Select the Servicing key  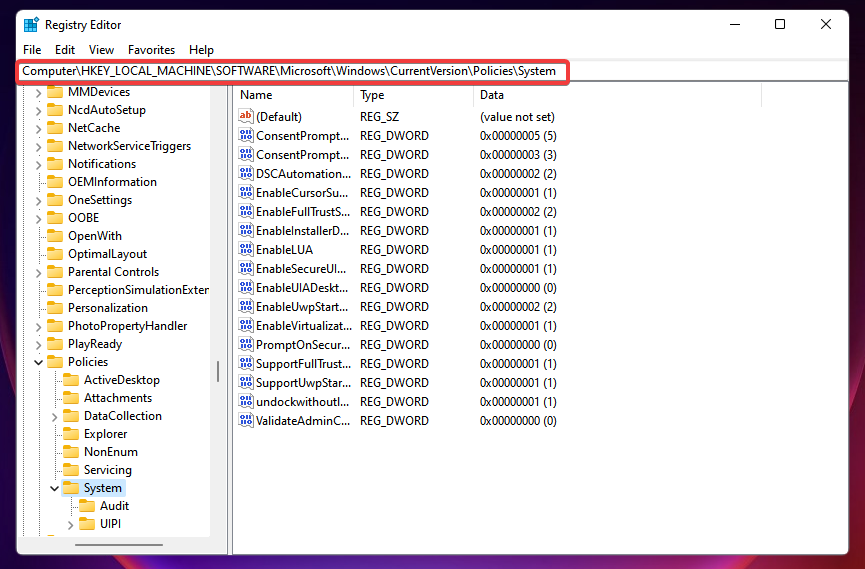pos(108,470)
